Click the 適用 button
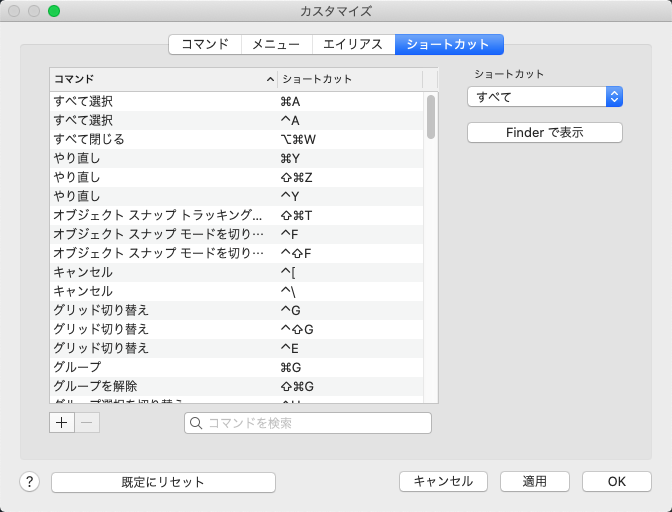Screen dimensions: 672x512 click(x=534, y=482)
